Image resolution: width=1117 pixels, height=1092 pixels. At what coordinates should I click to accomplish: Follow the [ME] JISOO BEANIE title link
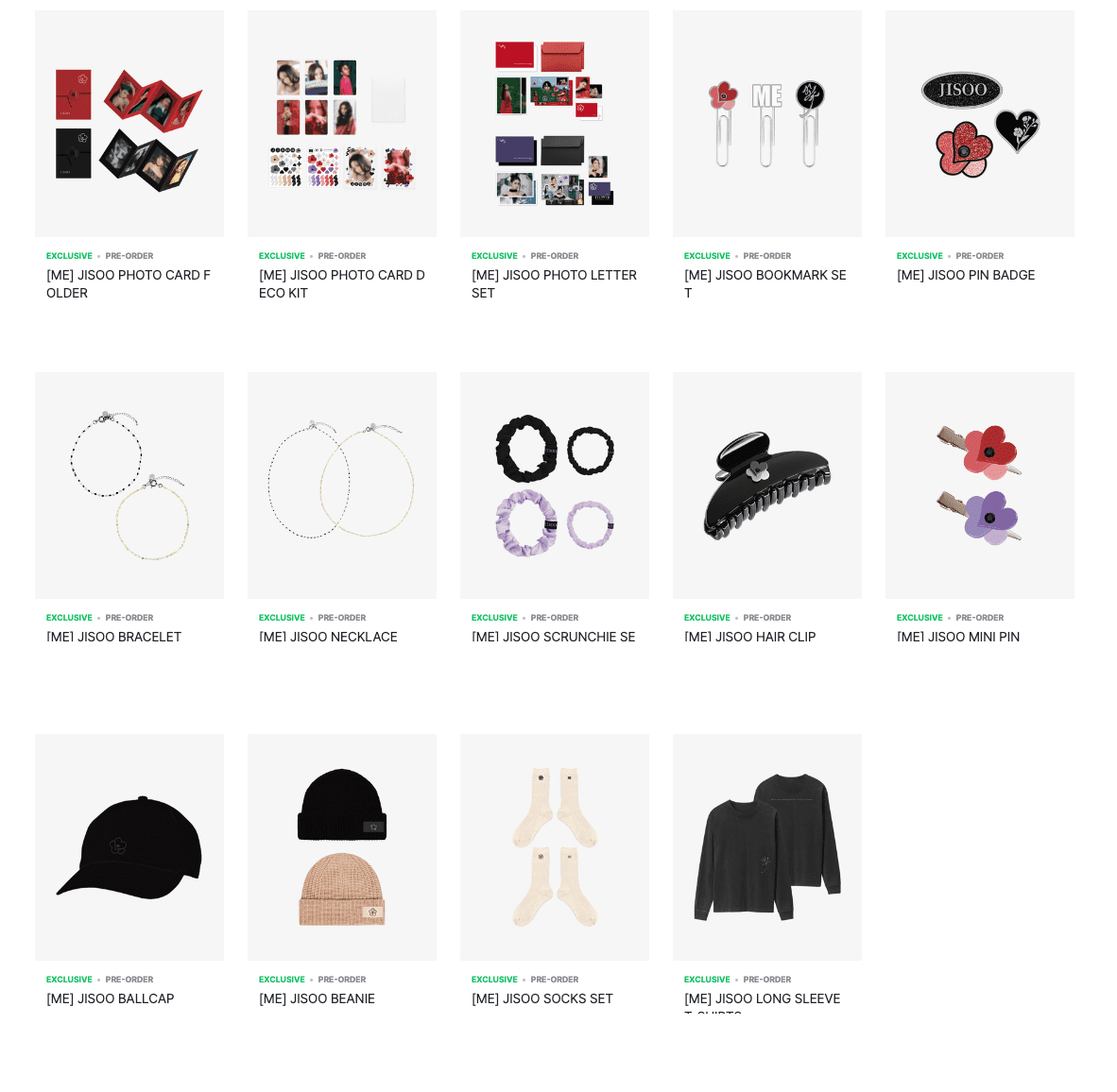pyautogui.click(x=317, y=998)
